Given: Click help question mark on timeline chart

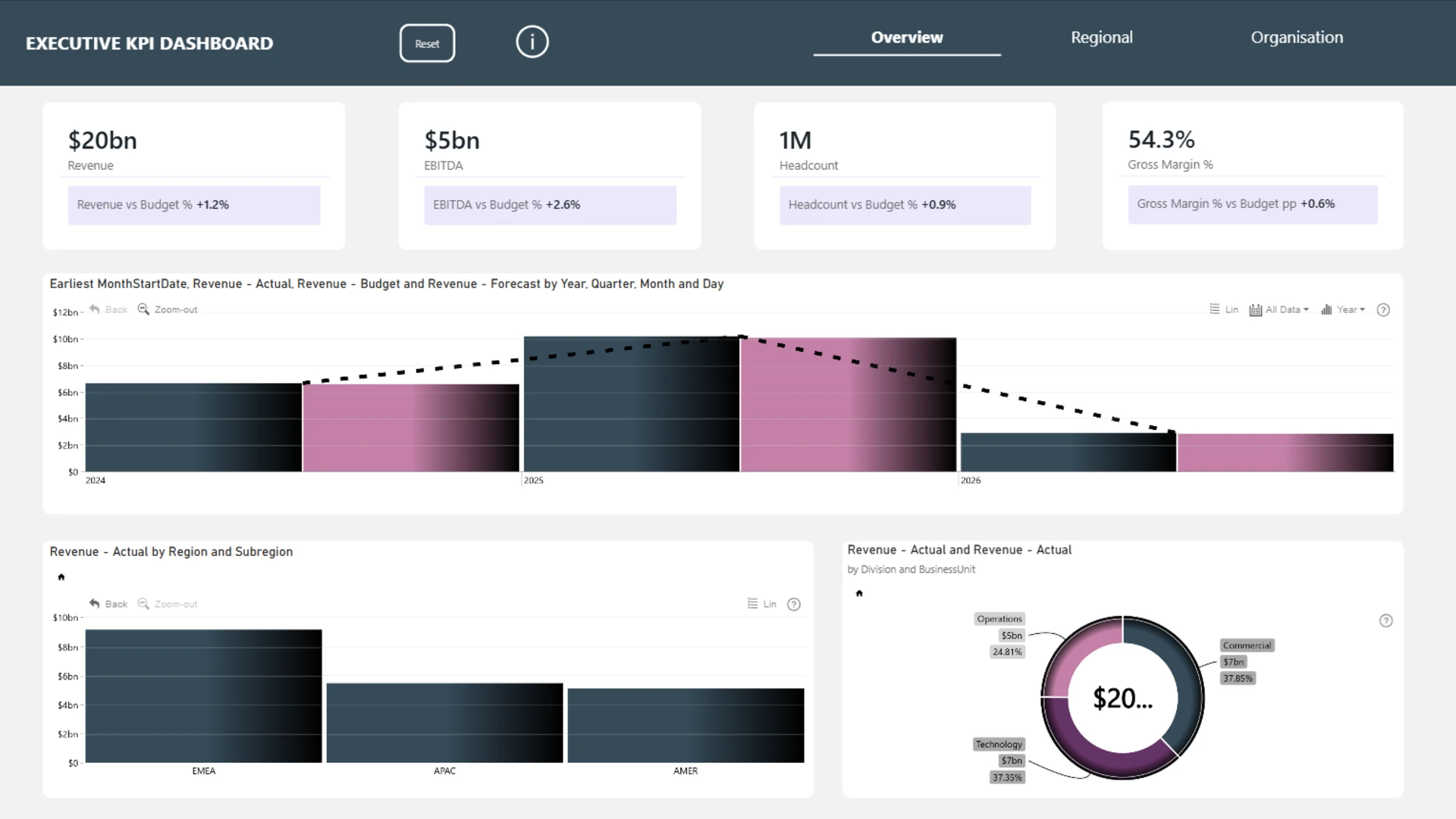Looking at the screenshot, I should pyautogui.click(x=1382, y=309).
